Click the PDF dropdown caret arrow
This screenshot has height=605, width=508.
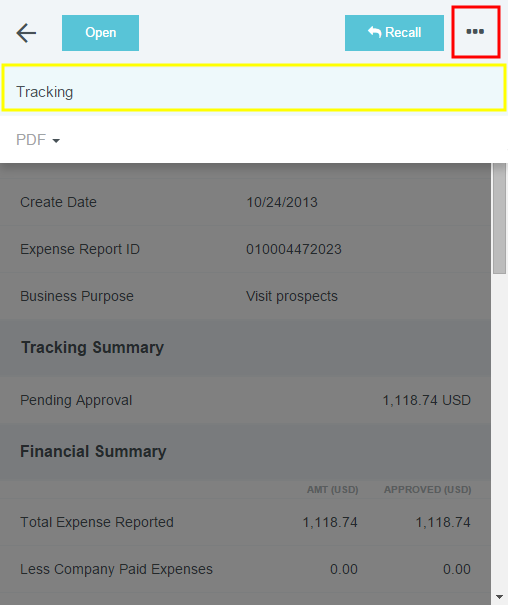(x=56, y=141)
